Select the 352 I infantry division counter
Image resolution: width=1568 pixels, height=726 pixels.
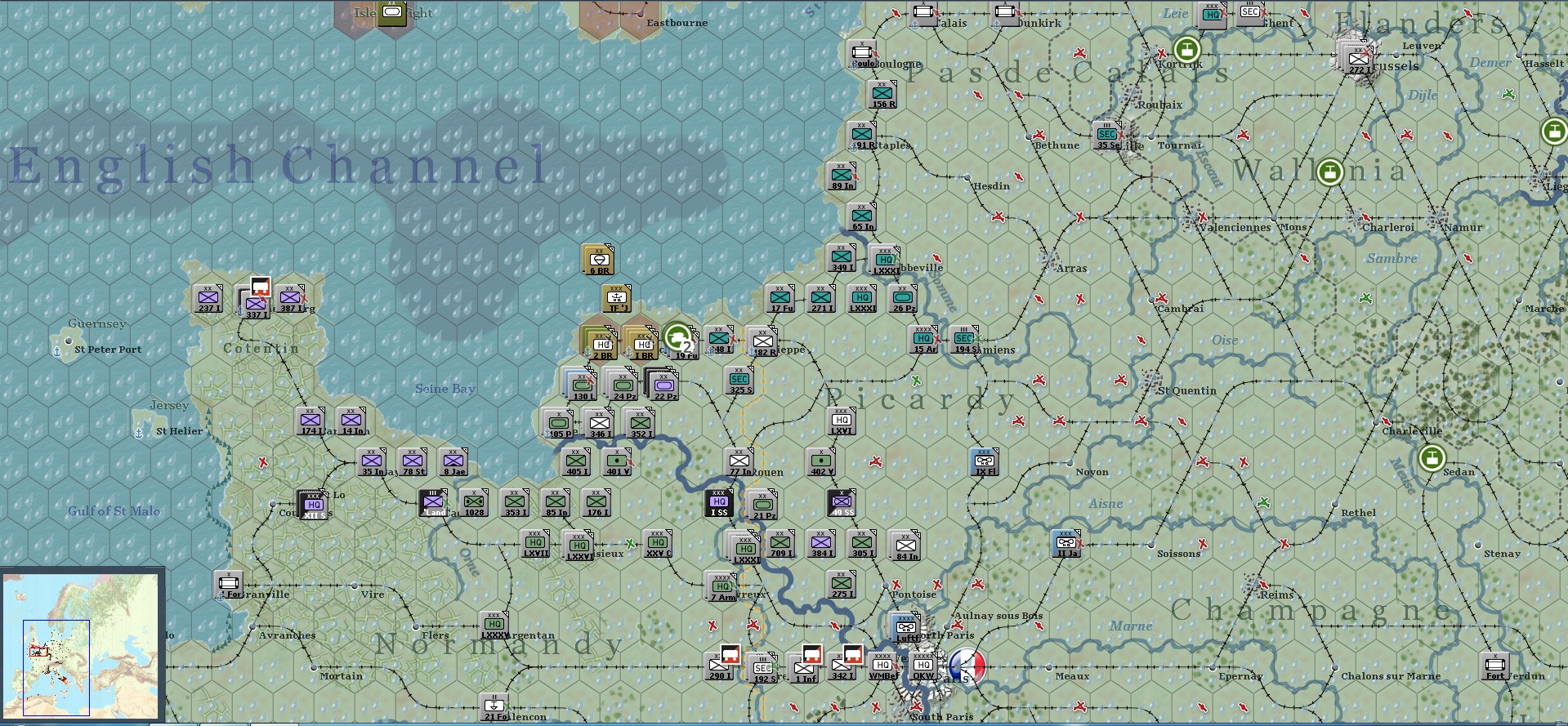tap(640, 423)
